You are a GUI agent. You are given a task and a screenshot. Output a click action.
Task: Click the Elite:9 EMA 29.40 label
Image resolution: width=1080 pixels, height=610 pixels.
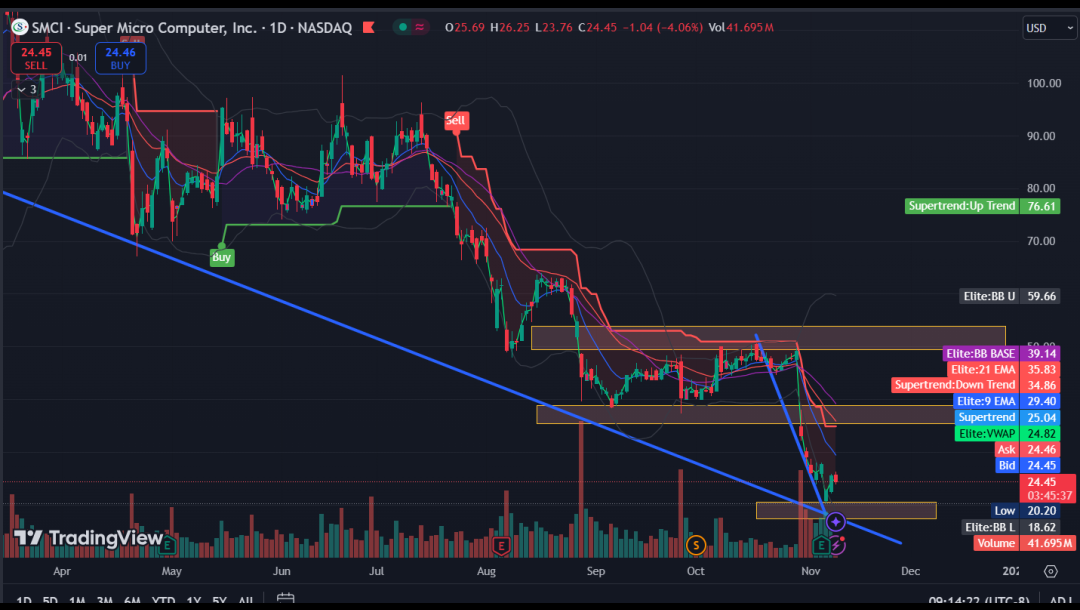(x=1006, y=401)
